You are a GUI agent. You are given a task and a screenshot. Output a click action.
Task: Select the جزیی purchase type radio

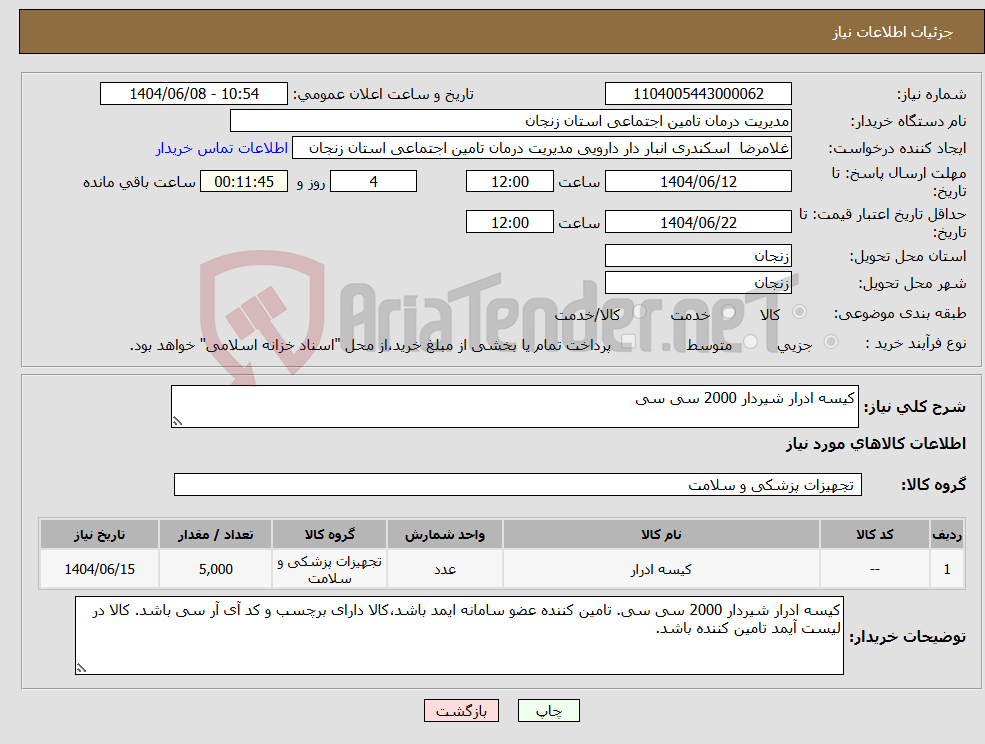(x=830, y=342)
